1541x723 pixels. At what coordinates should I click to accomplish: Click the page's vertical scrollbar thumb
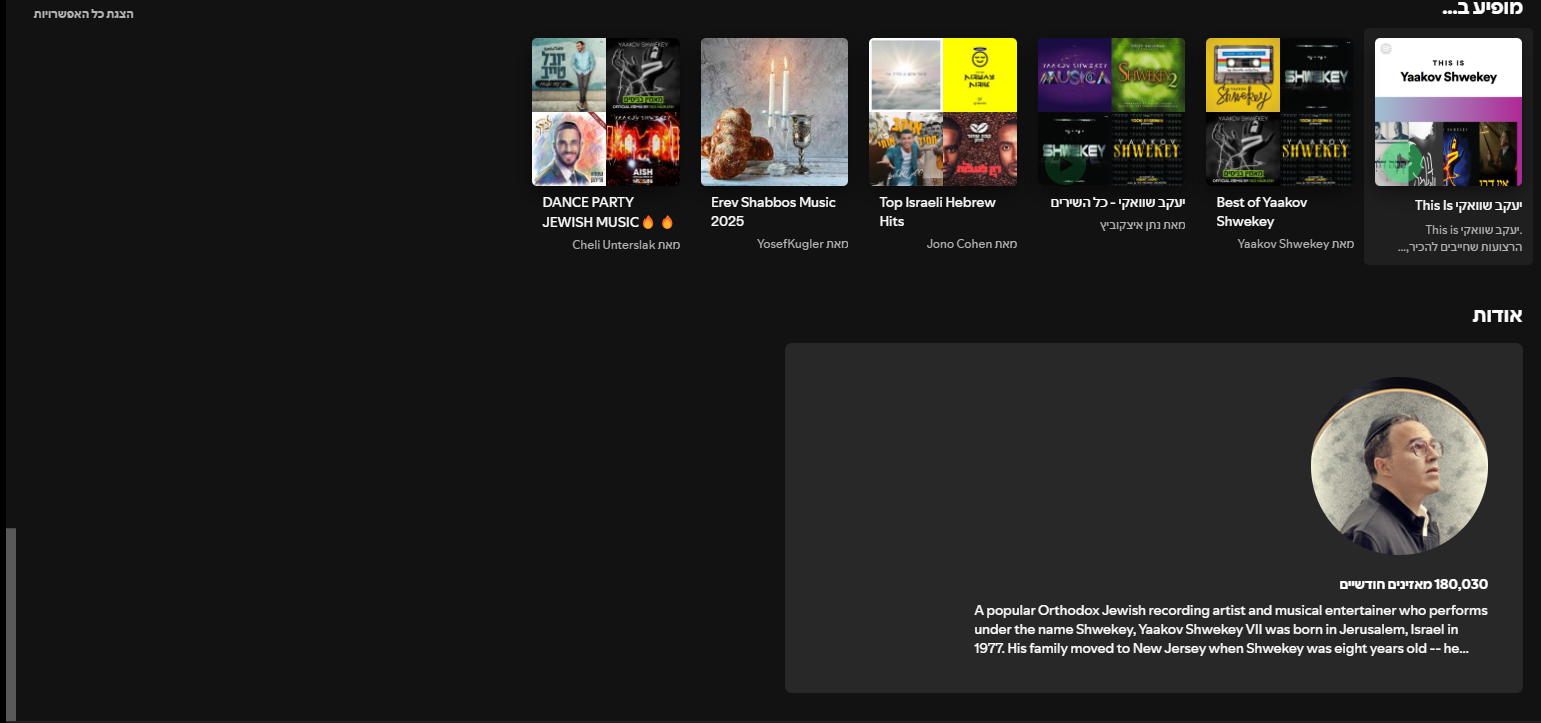pos(11,623)
